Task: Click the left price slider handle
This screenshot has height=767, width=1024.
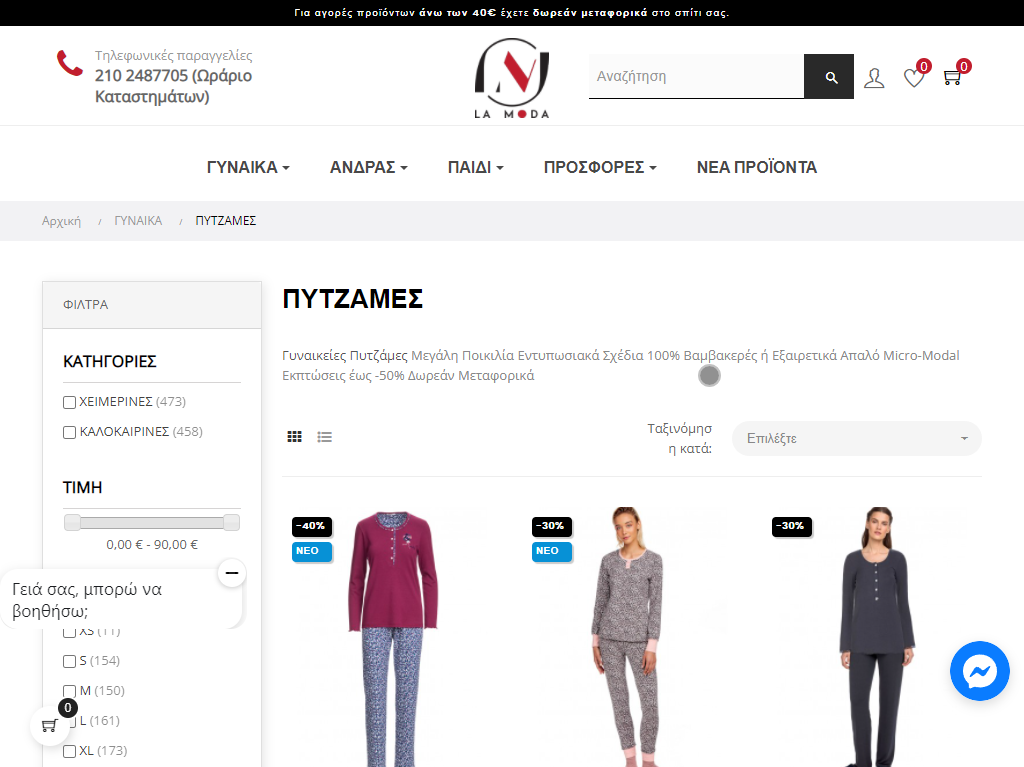Action: tap(72, 522)
